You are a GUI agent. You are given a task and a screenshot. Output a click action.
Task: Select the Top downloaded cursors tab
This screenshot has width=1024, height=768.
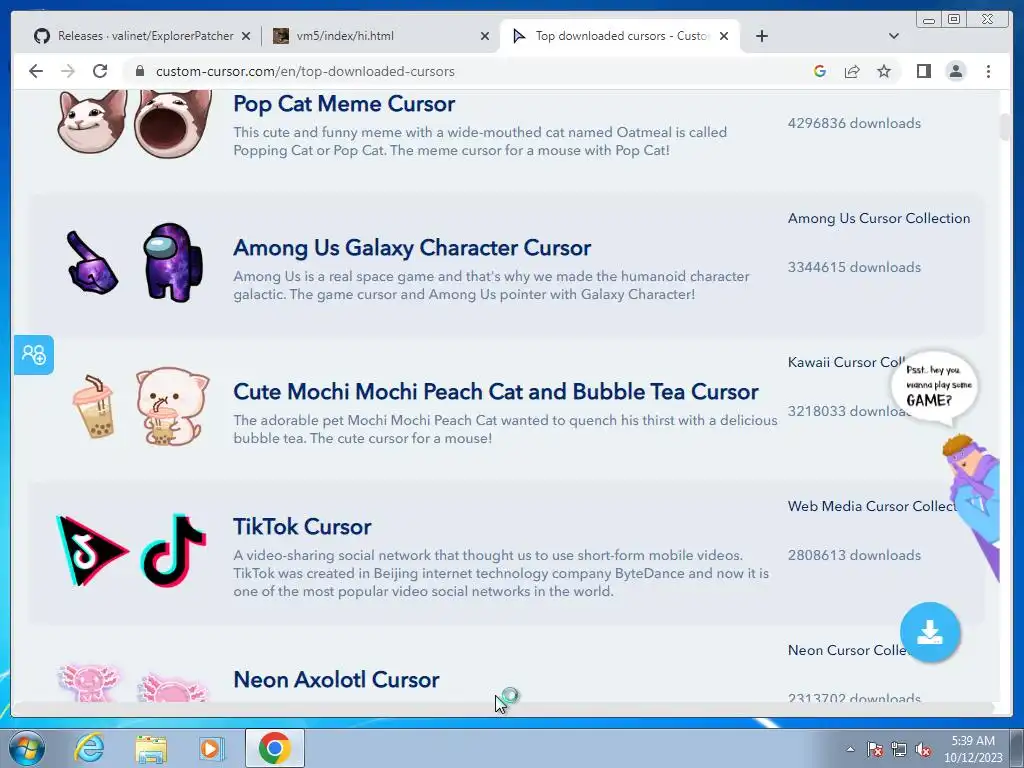tap(620, 36)
